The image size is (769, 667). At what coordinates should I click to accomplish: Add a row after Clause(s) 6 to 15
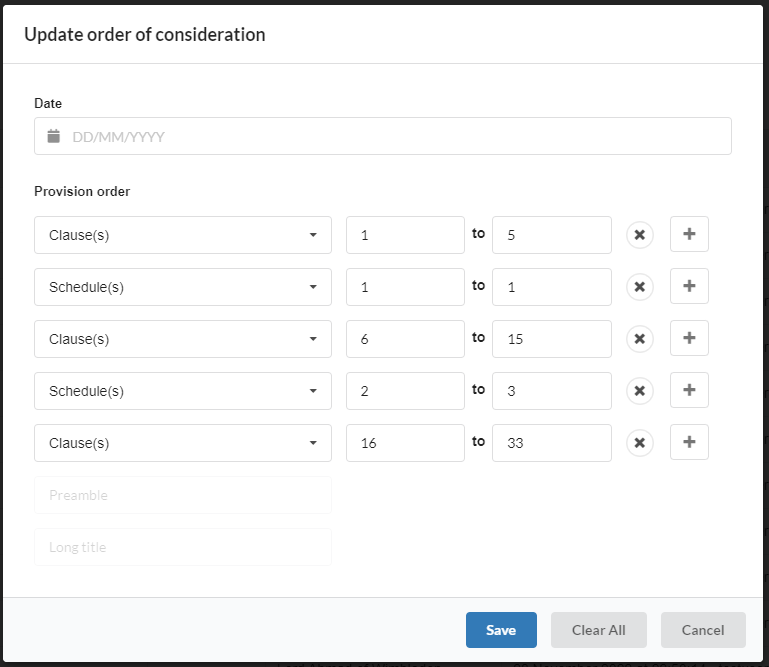tap(689, 338)
